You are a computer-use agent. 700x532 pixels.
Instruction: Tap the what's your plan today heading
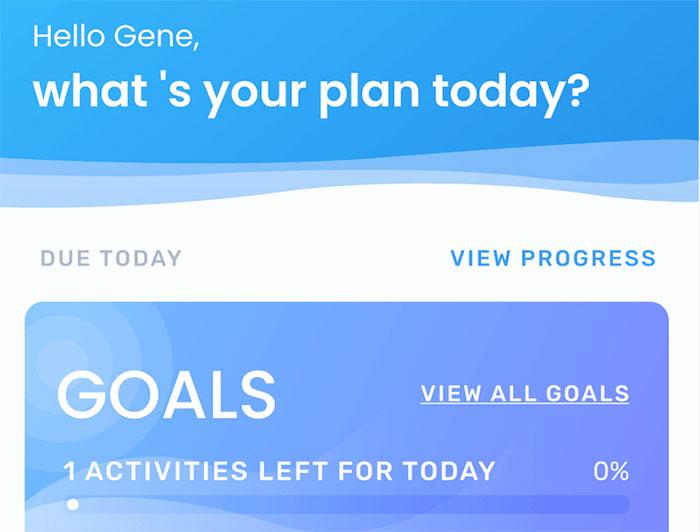(311, 91)
